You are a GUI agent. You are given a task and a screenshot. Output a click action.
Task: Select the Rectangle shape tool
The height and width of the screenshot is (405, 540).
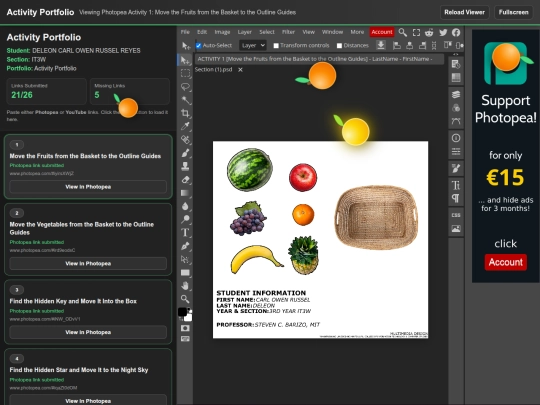pos(185,272)
